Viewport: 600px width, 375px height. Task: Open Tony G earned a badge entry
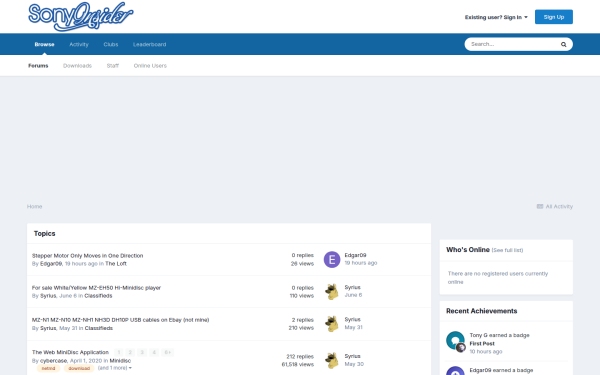pyautogui.click(x=499, y=335)
